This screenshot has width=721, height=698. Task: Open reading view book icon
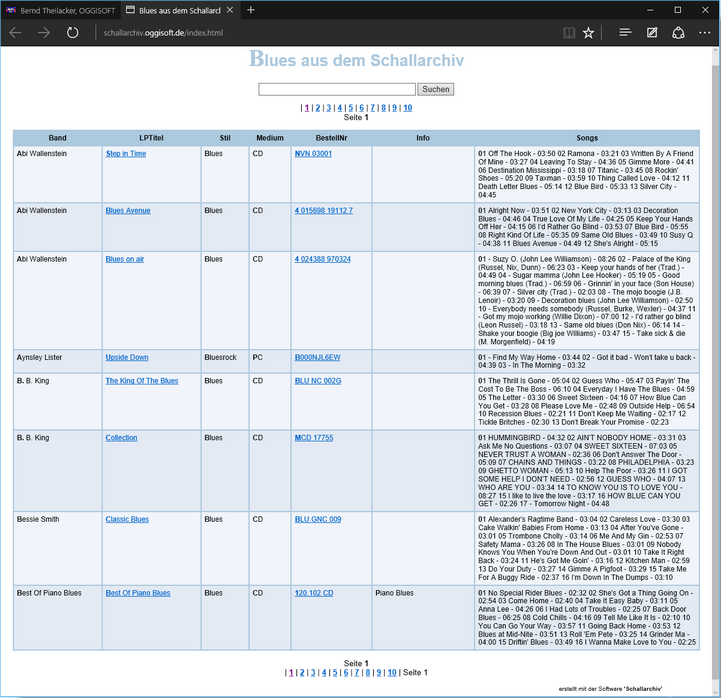[x=569, y=33]
